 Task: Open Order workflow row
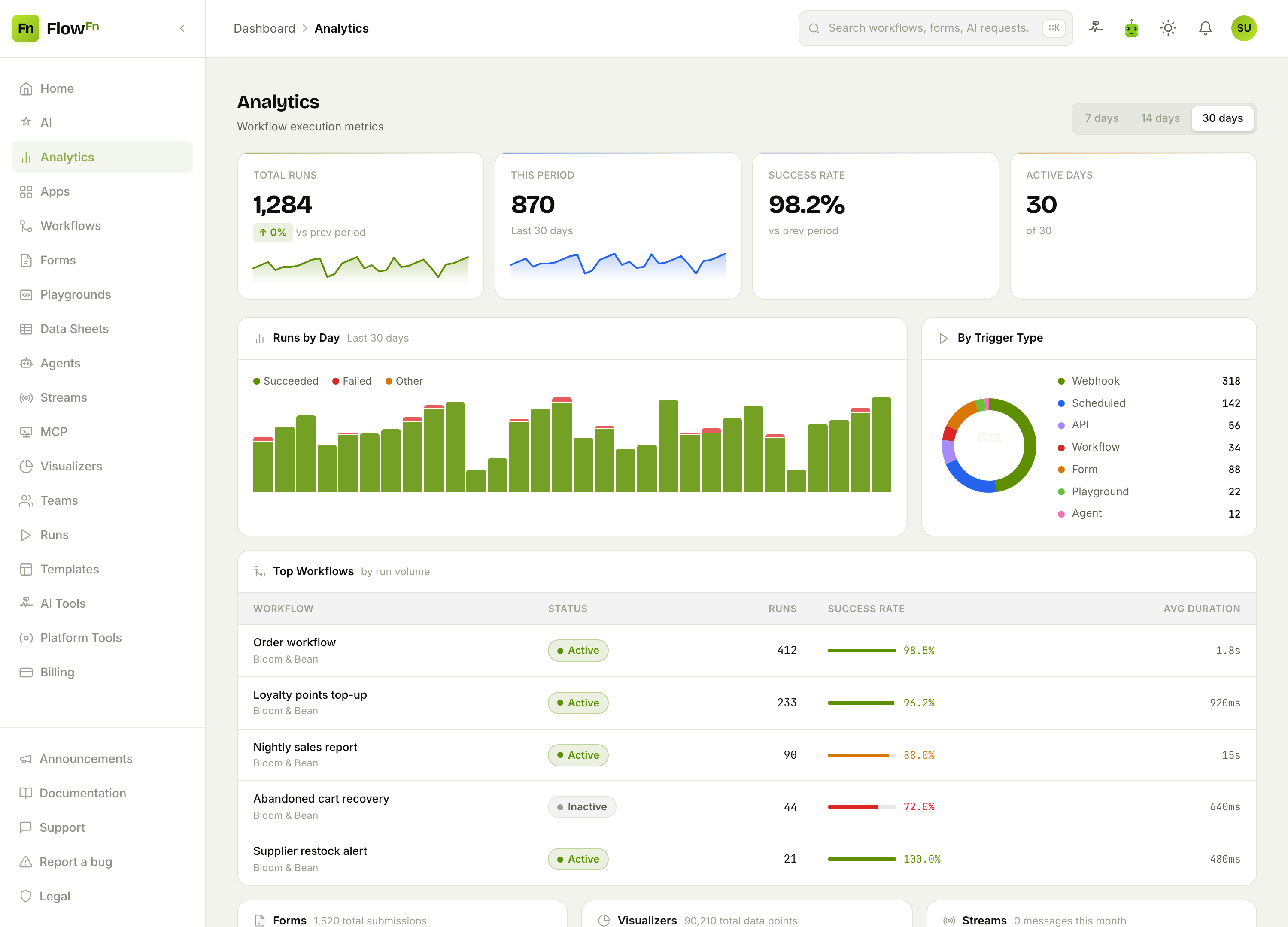pos(746,651)
